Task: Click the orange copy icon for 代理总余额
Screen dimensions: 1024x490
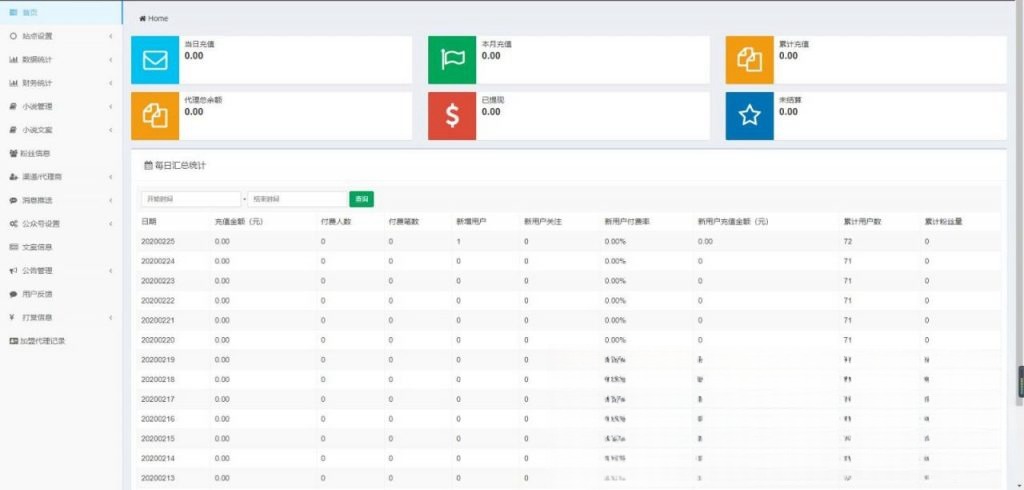Action: 155,116
